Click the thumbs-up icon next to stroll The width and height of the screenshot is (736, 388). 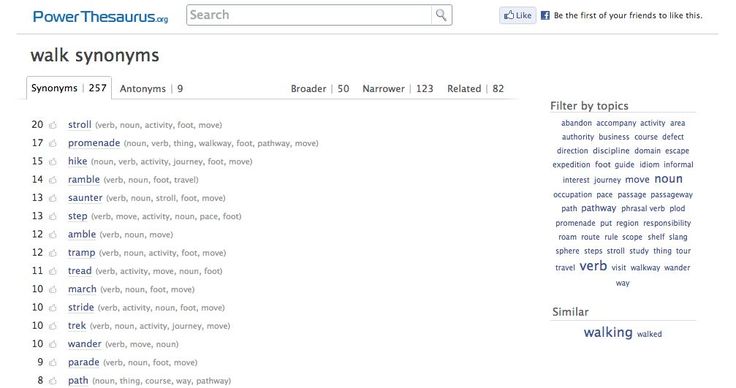click(x=53, y=125)
